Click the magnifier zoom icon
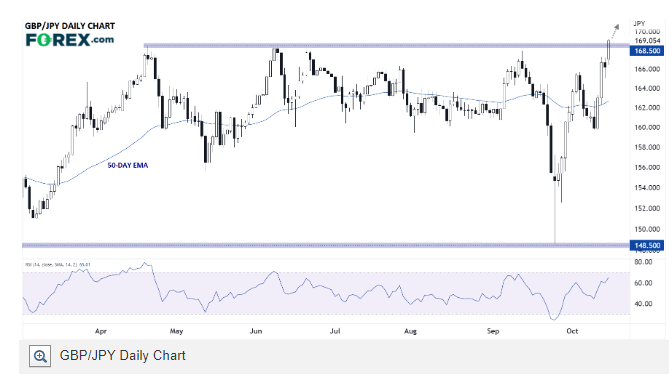Image resolution: width=672 pixels, height=386 pixels. click(40, 356)
